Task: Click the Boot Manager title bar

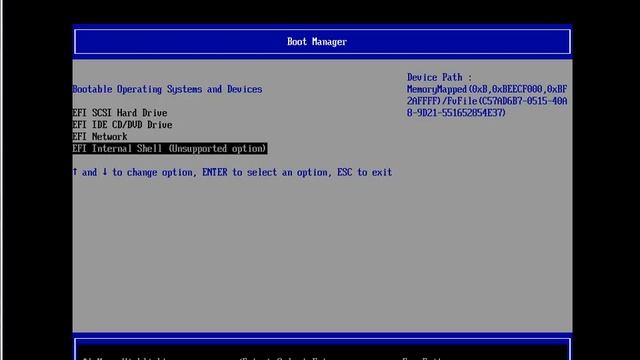Action: coord(322,42)
